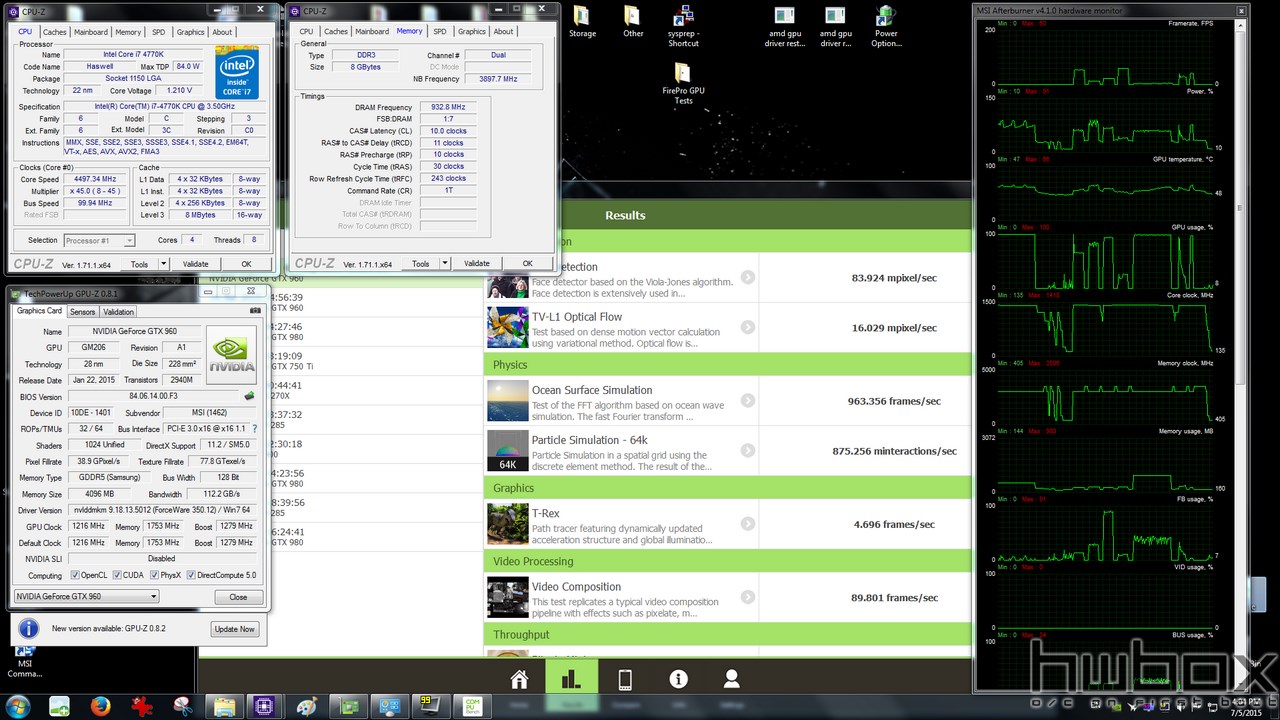The height and width of the screenshot is (720, 1280).
Task: Click the NVIDIA logo in GPU-Z
Action: tap(231, 355)
